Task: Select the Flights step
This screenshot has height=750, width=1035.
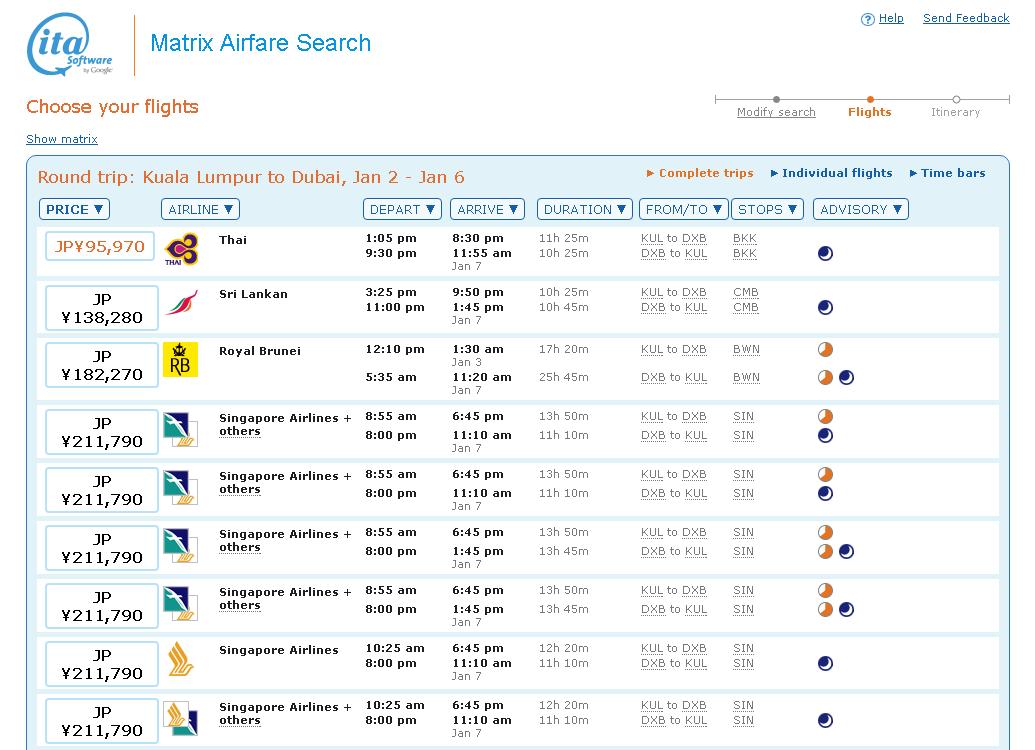Action: (870, 112)
